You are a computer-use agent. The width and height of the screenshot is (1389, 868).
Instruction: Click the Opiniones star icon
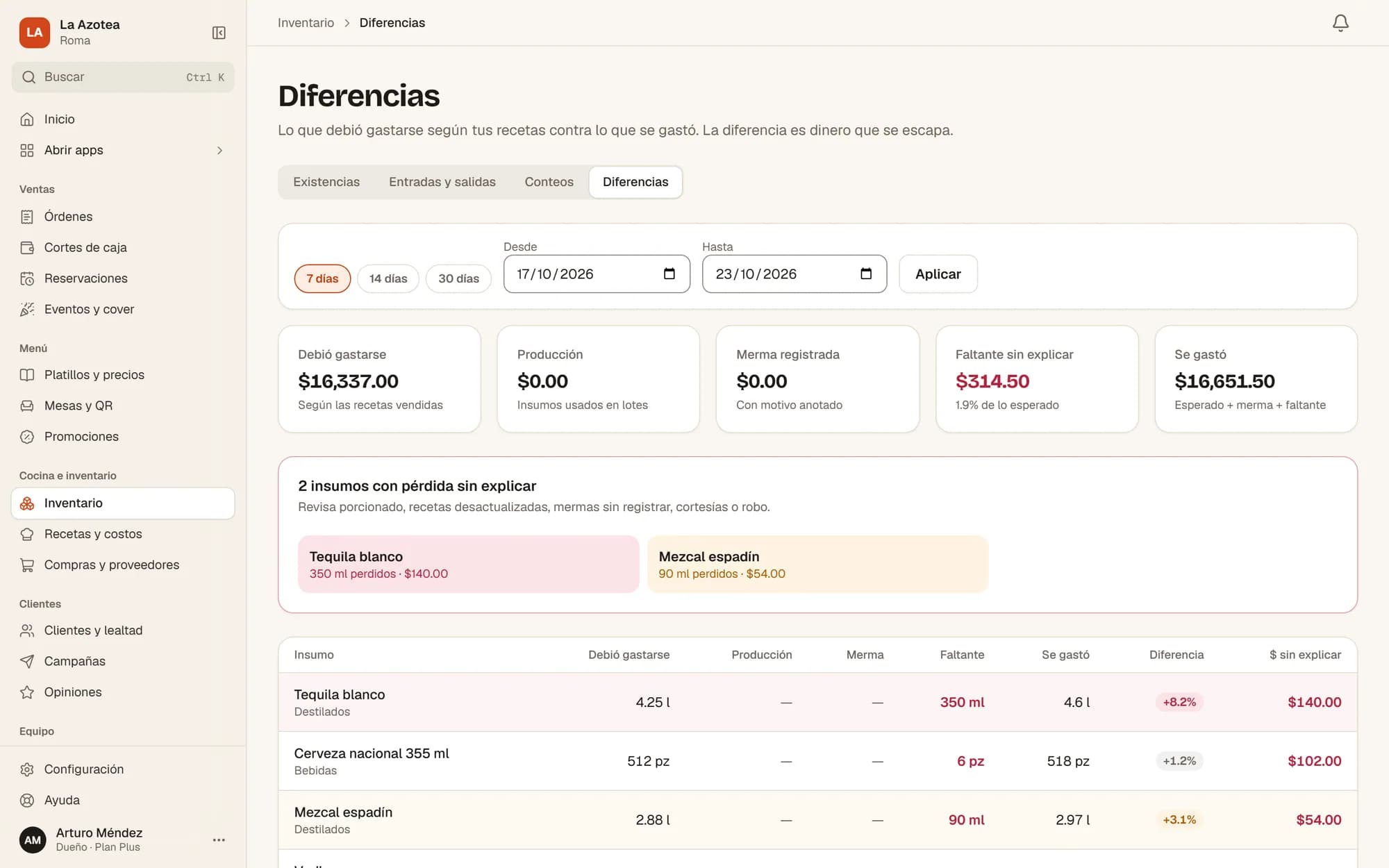[27, 692]
